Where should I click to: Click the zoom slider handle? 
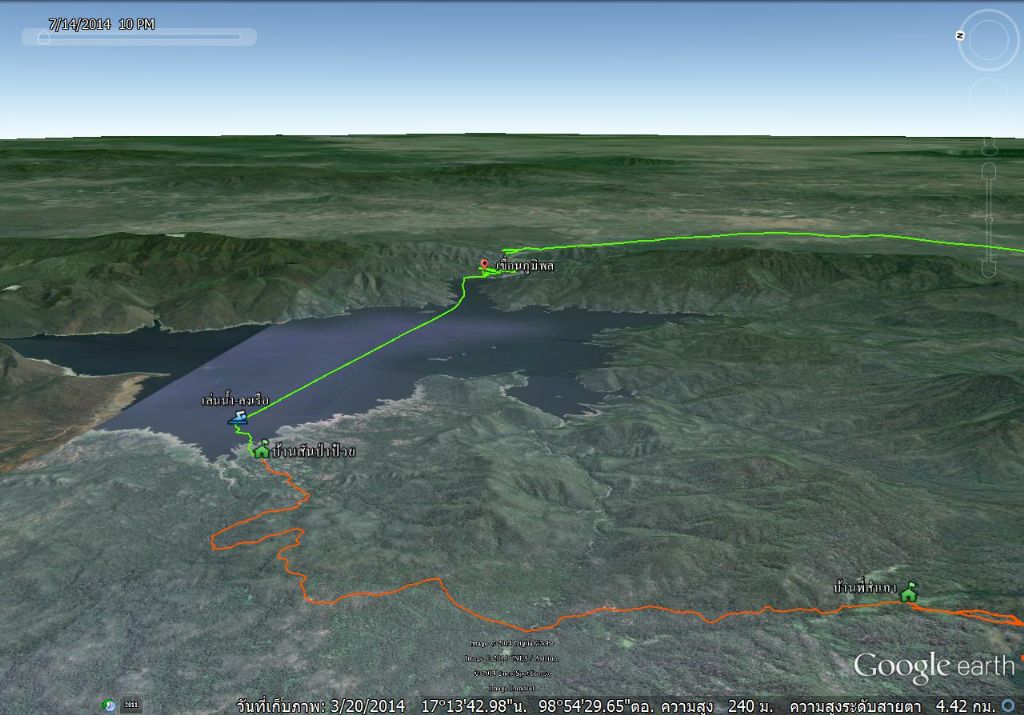click(989, 219)
